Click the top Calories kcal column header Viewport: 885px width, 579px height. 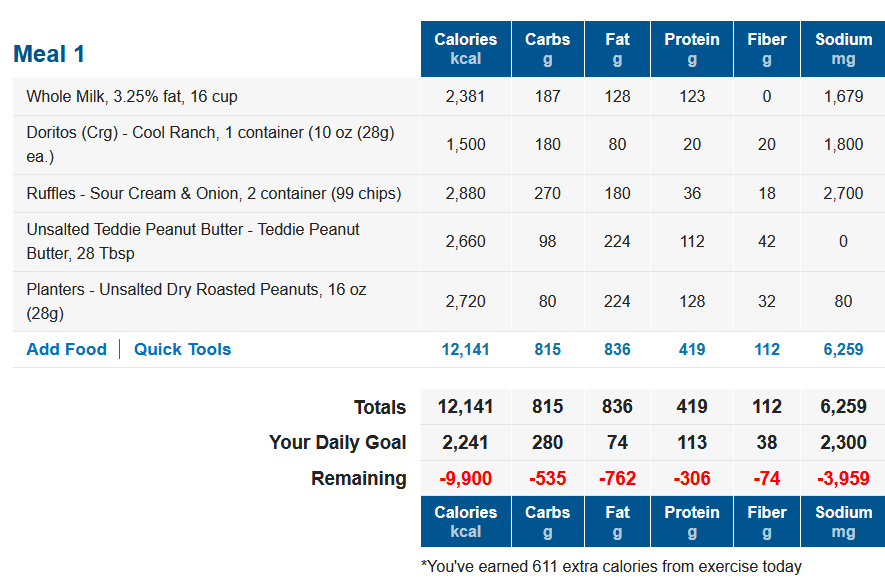pyautogui.click(x=466, y=49)
